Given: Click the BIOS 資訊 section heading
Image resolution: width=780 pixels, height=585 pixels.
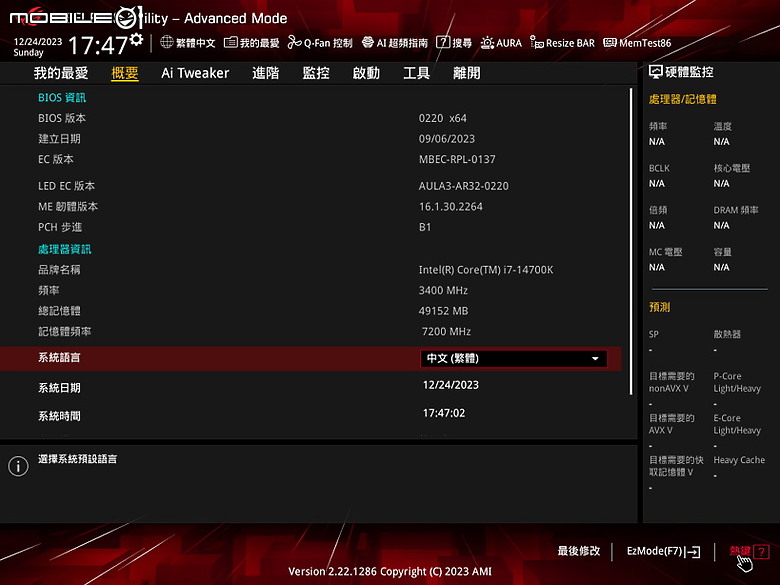Looking at the screenshot, I should (62, 98).
